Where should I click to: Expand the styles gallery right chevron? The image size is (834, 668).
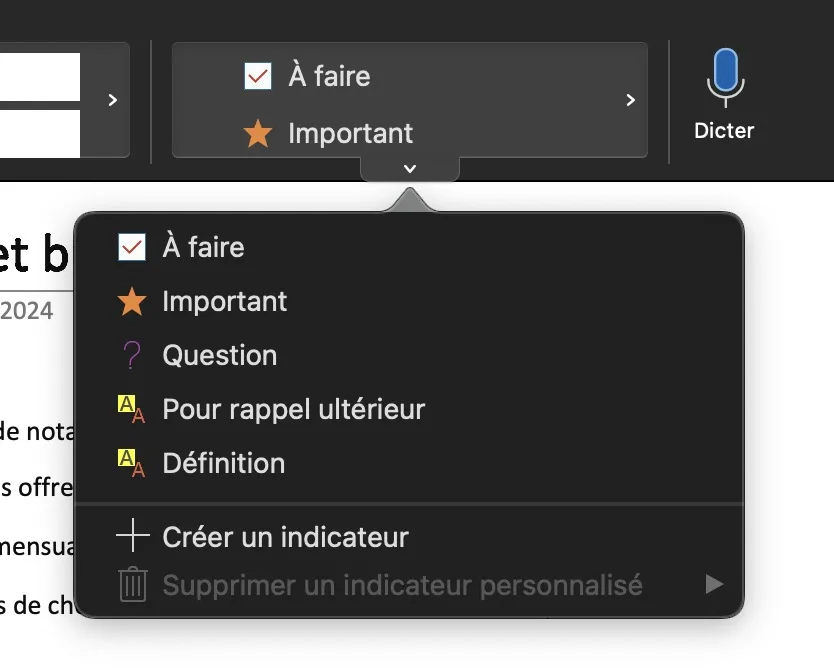click(113, 100)
